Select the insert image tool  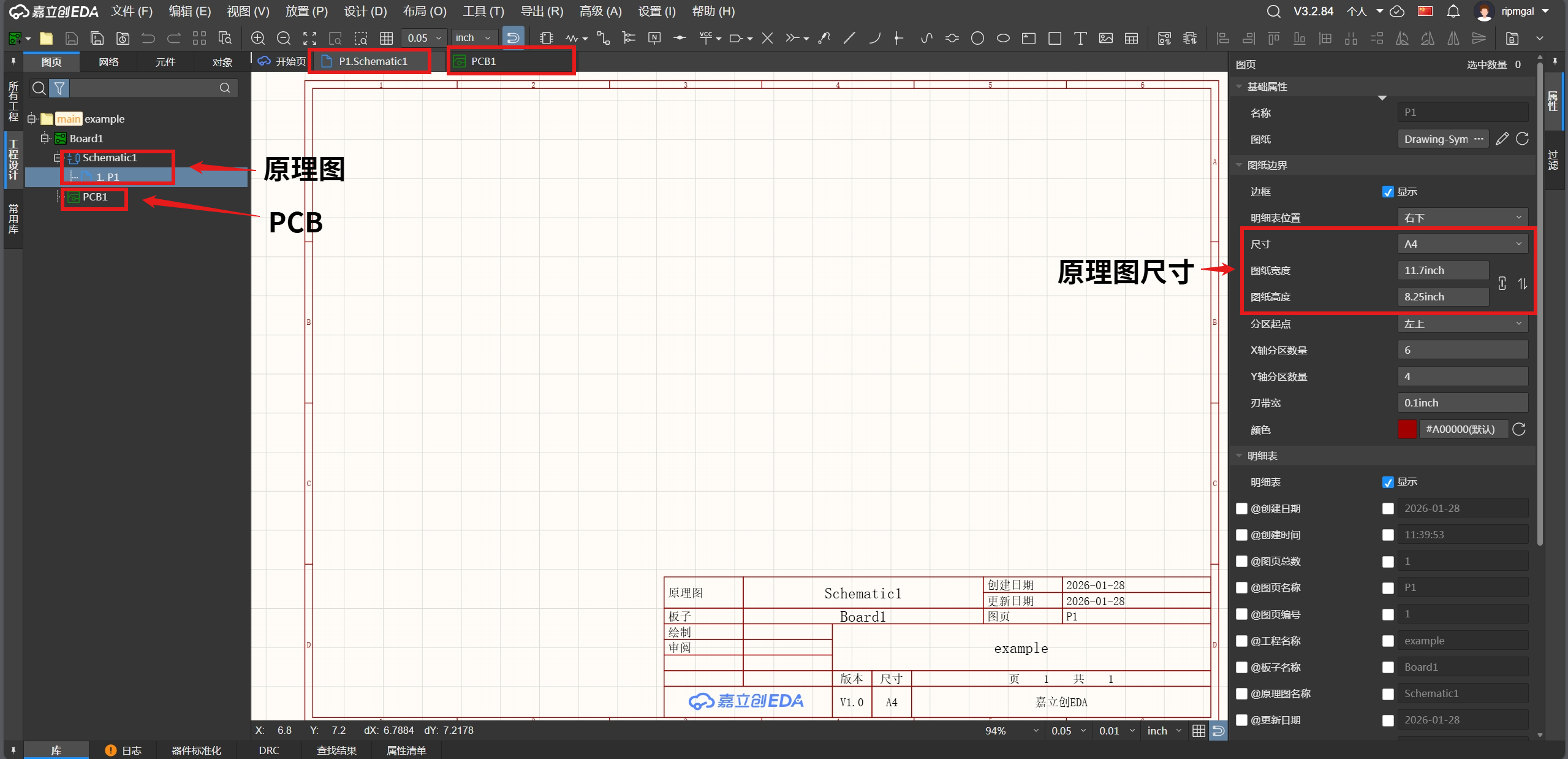(x=1105, y=38)
